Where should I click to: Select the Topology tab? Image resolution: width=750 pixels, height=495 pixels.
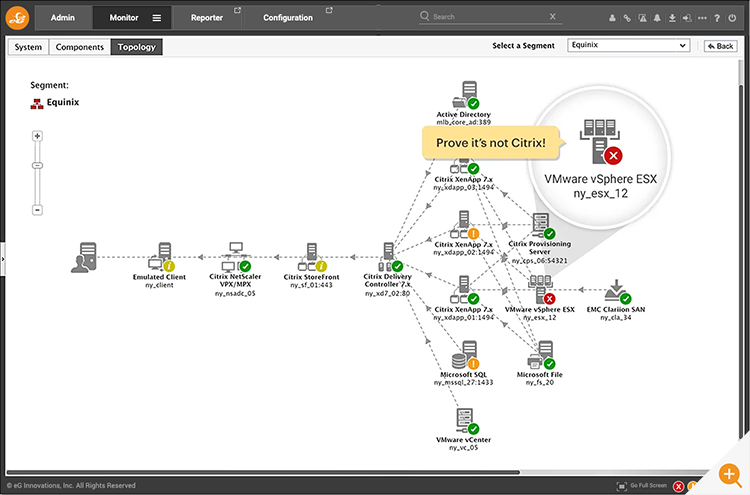tap(137, 47)
